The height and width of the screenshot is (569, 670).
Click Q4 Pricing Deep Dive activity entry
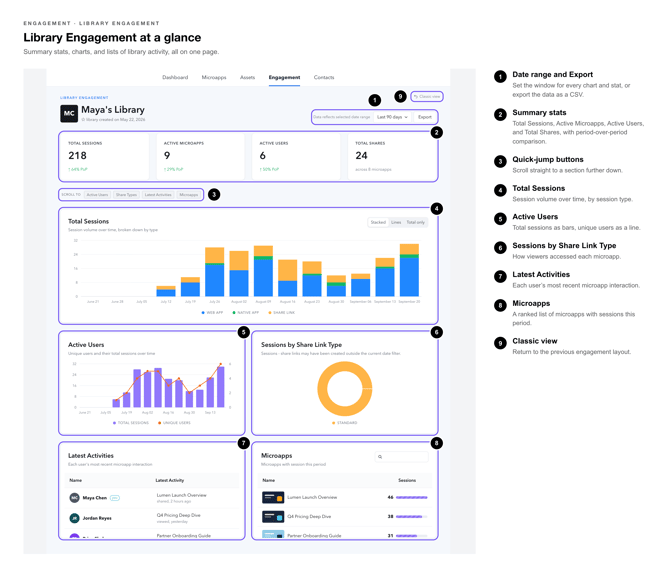point(178,518)
